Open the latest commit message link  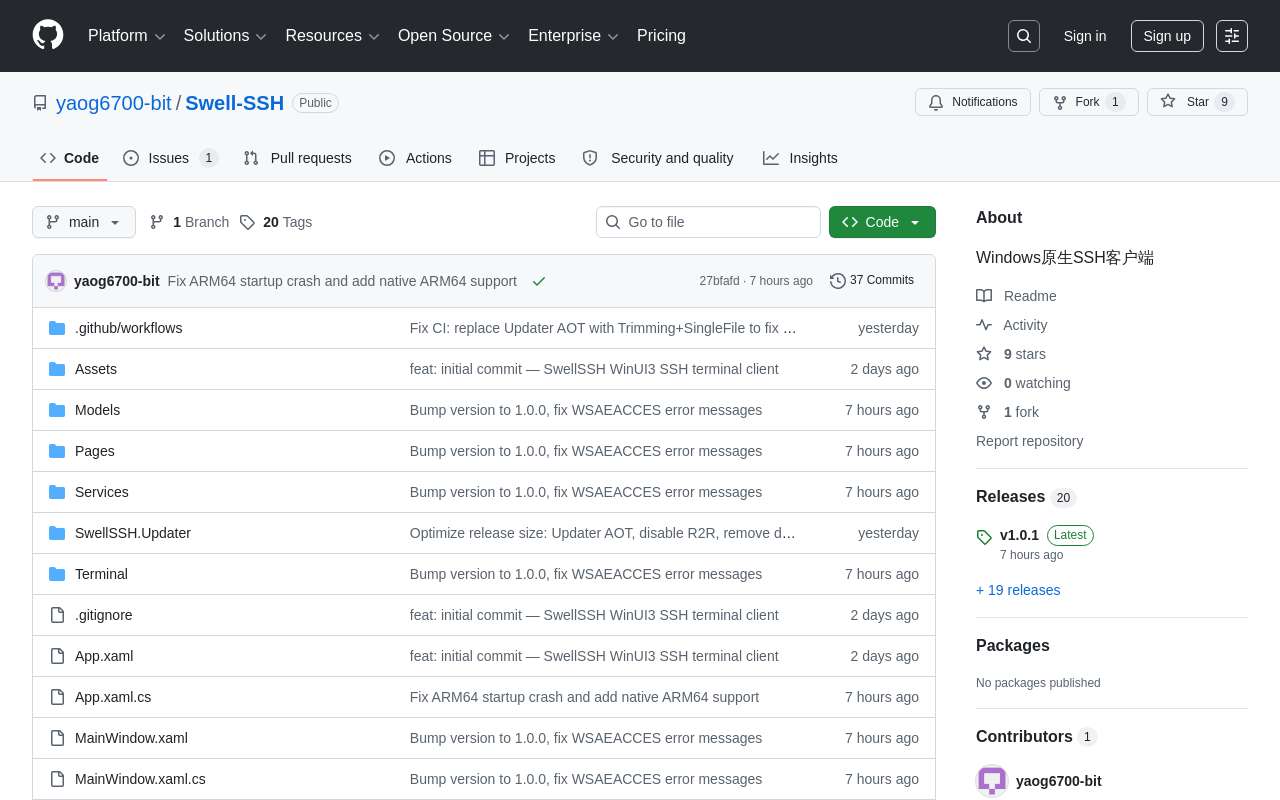pyautogui.click(x=342, y=281)
